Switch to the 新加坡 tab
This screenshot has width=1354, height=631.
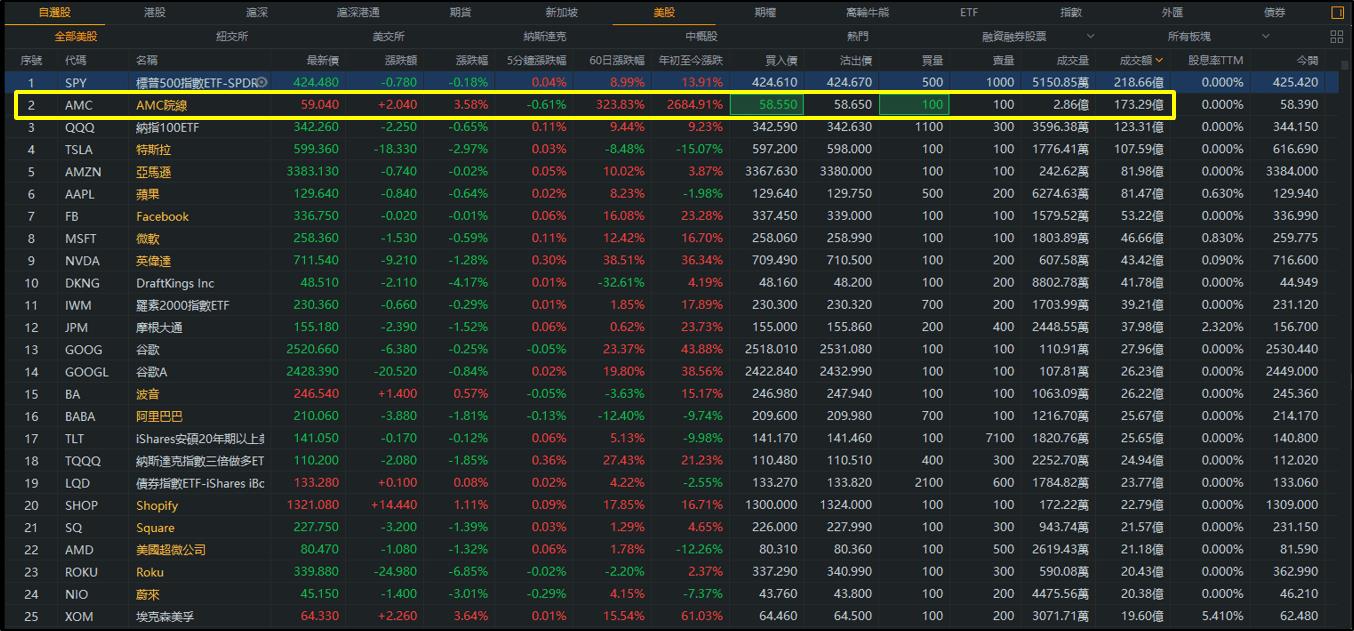pos(562,13)
